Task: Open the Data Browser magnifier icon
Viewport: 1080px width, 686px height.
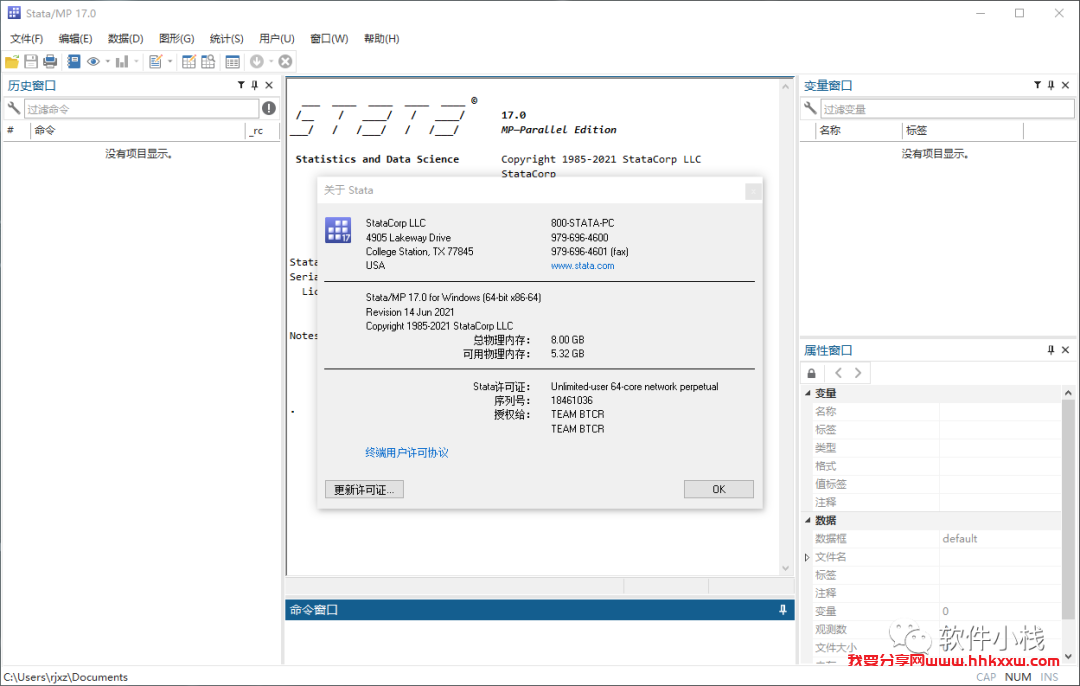Action: coord(208,61)
